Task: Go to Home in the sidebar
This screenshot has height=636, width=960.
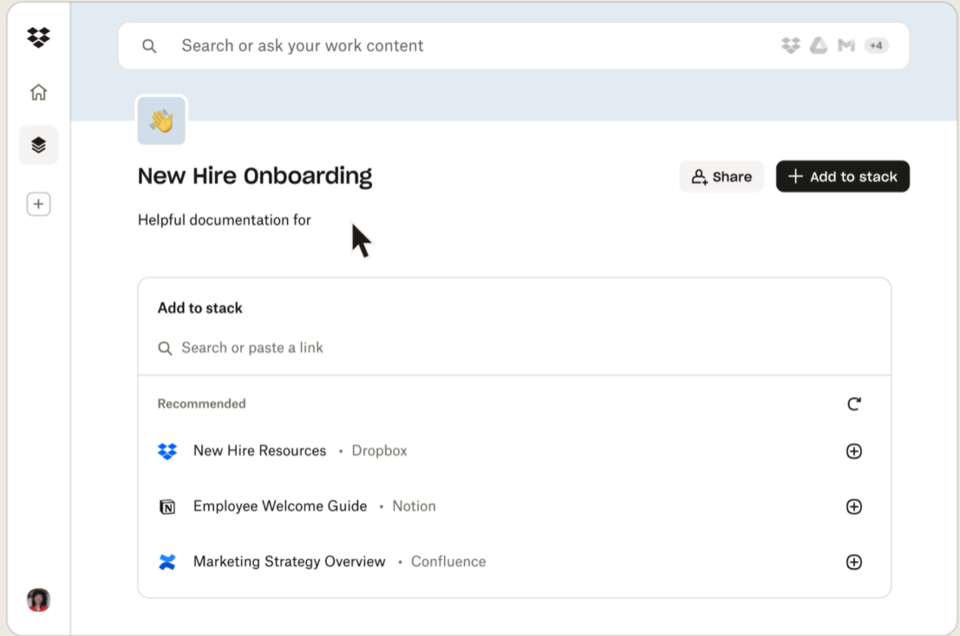Action: pyautogui.click(x=38, y=93)
